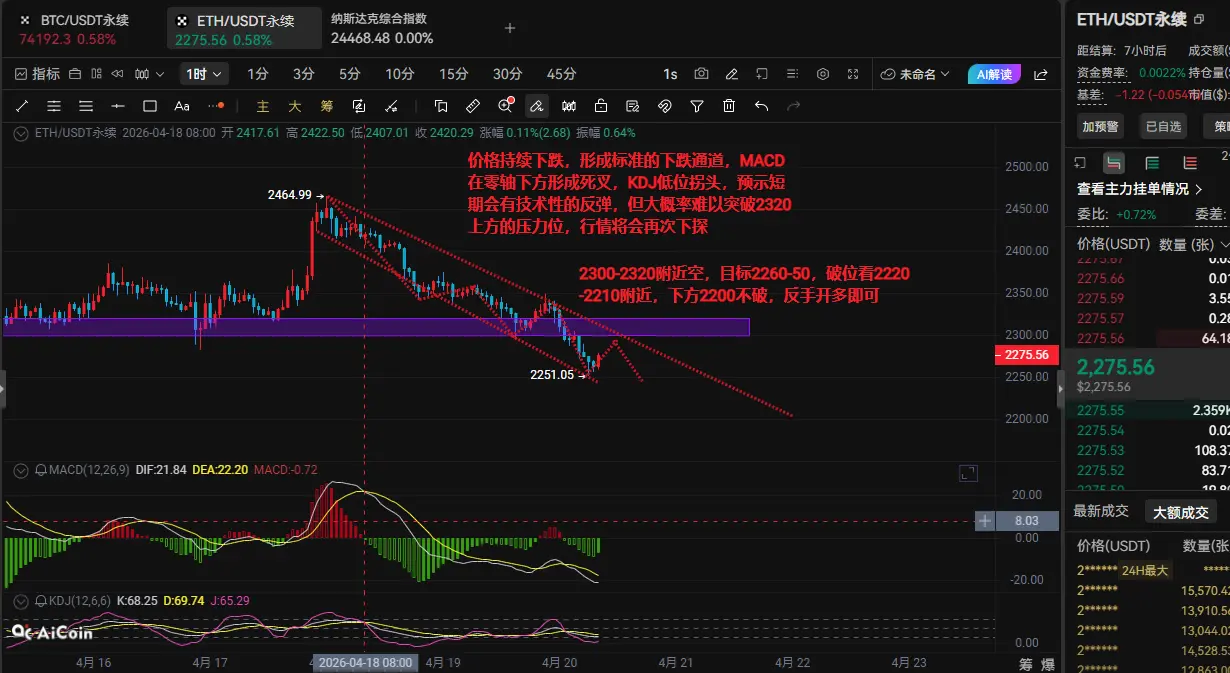Select the 15分 timeframe
The height and width of the screenshot is (673, 1230).
point(453,74)
